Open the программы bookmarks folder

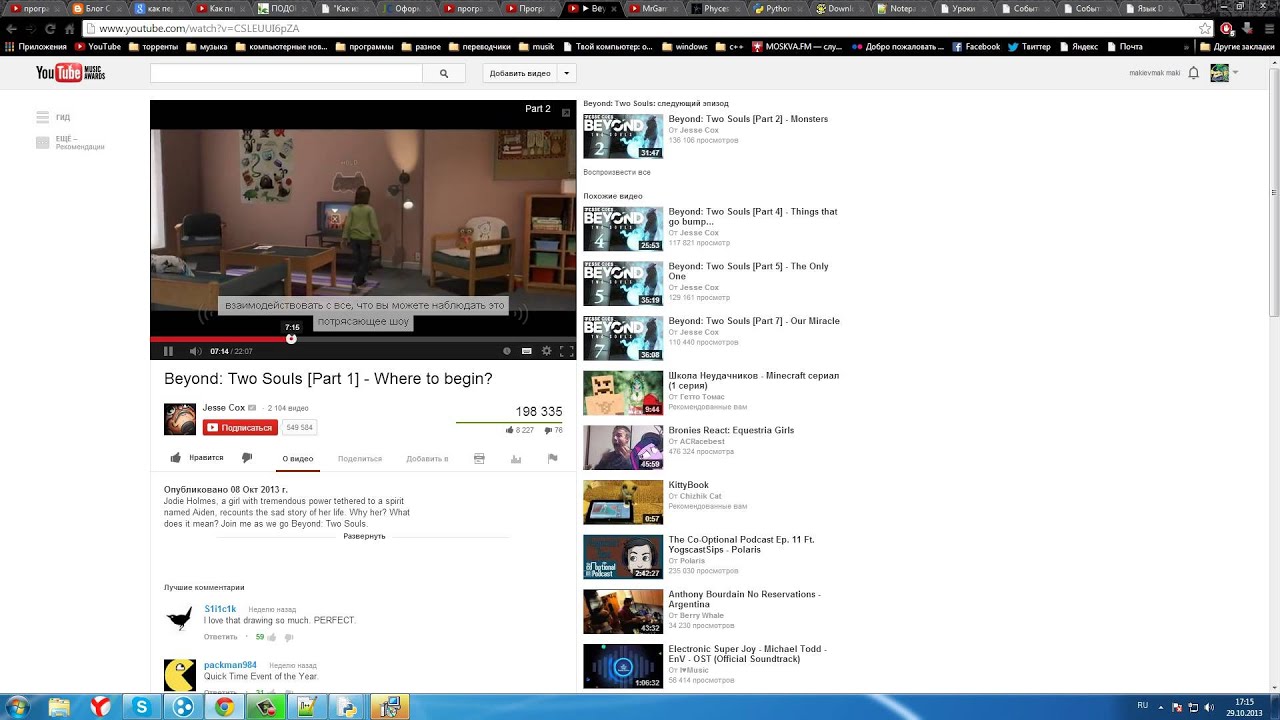pyautogui.click(x=364, y=46)
